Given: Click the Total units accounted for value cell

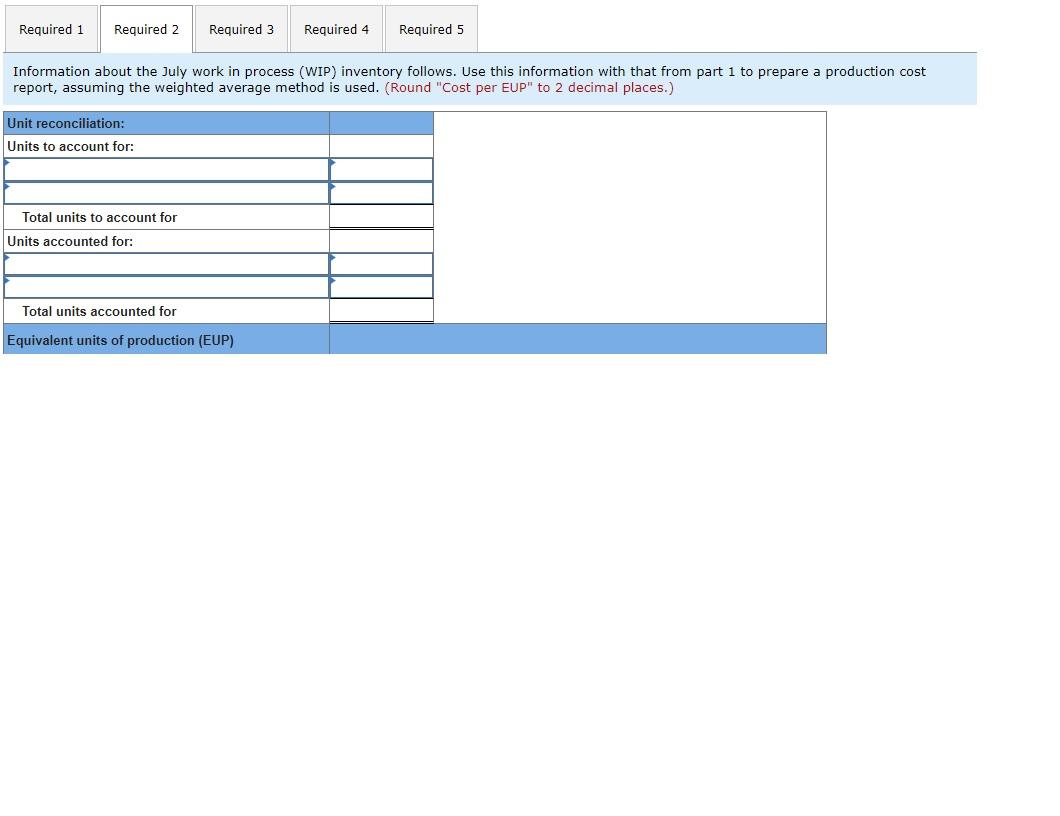Looking at the screenshot, I should click(381, 311).
